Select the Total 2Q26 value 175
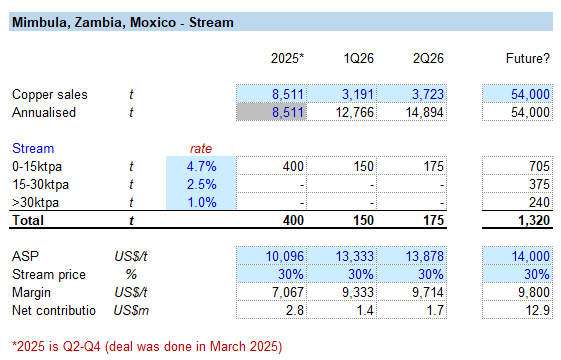Screen dimensions: 561x360 click(412, 220)
